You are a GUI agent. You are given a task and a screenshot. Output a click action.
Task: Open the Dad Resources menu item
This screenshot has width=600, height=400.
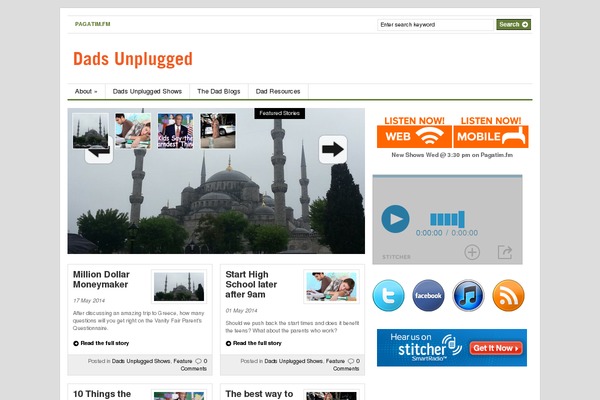(x=278, y=91)
